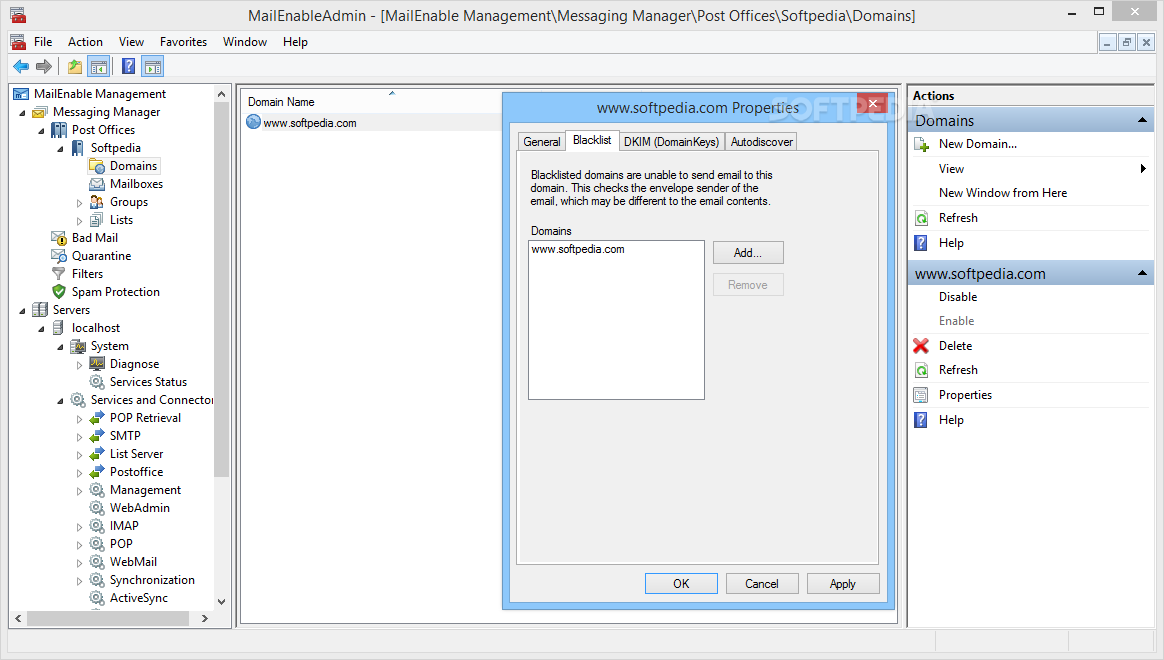This screenshot has height=660, width=1164.
Task: Click the Up one level folder icon
Action: click(75, 67)
